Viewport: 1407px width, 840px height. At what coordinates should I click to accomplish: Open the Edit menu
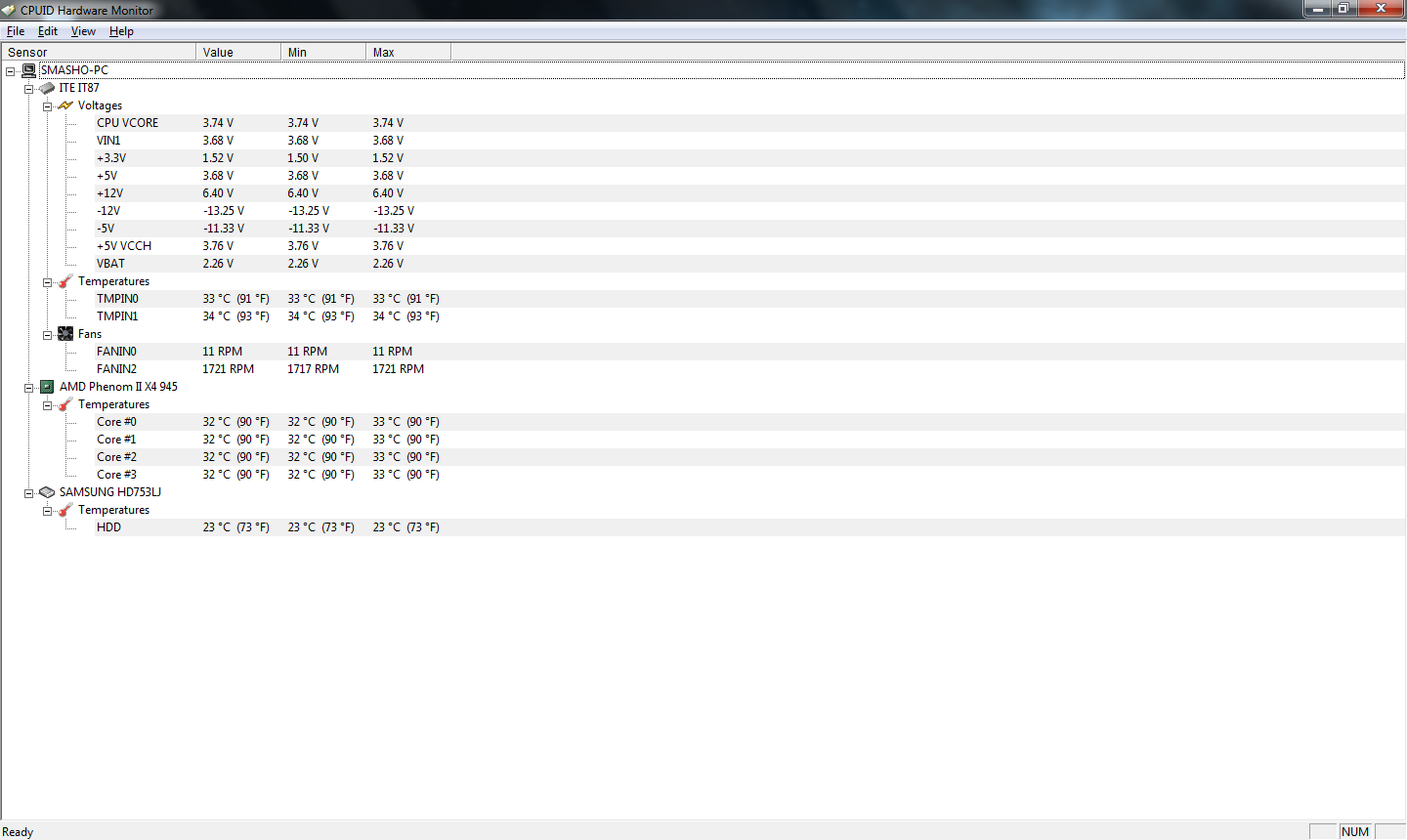click(x=48, y=31)
